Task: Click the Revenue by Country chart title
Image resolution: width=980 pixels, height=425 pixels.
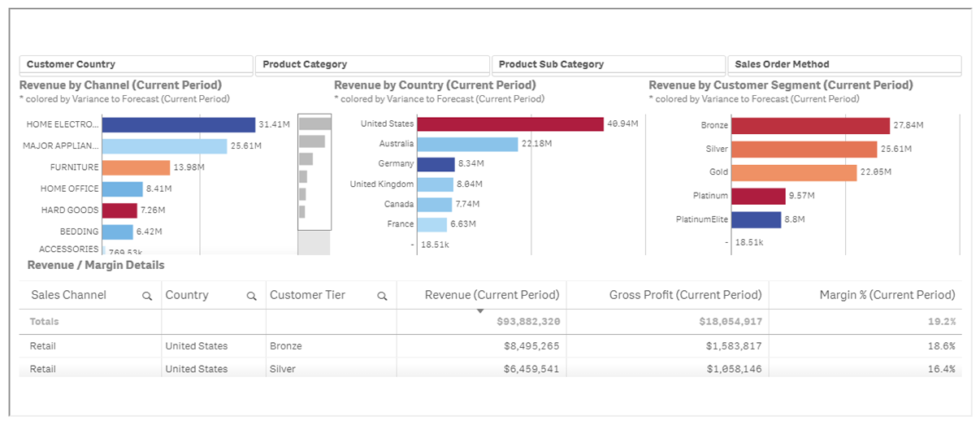Action: pyautogui.click(x=435, y=85)
